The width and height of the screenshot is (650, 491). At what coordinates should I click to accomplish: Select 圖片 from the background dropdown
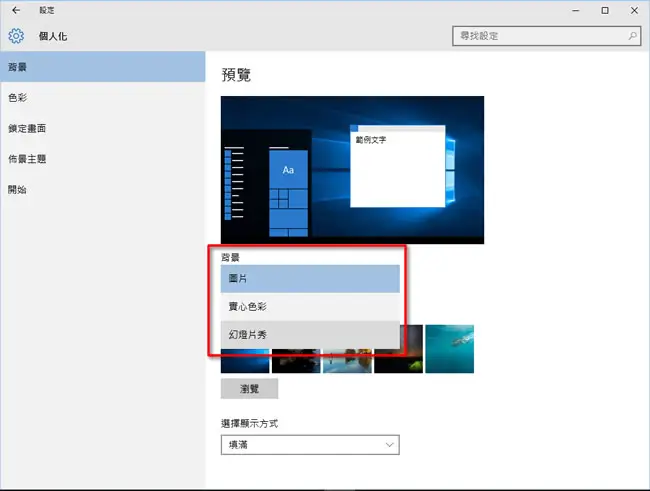coord(310,278)
